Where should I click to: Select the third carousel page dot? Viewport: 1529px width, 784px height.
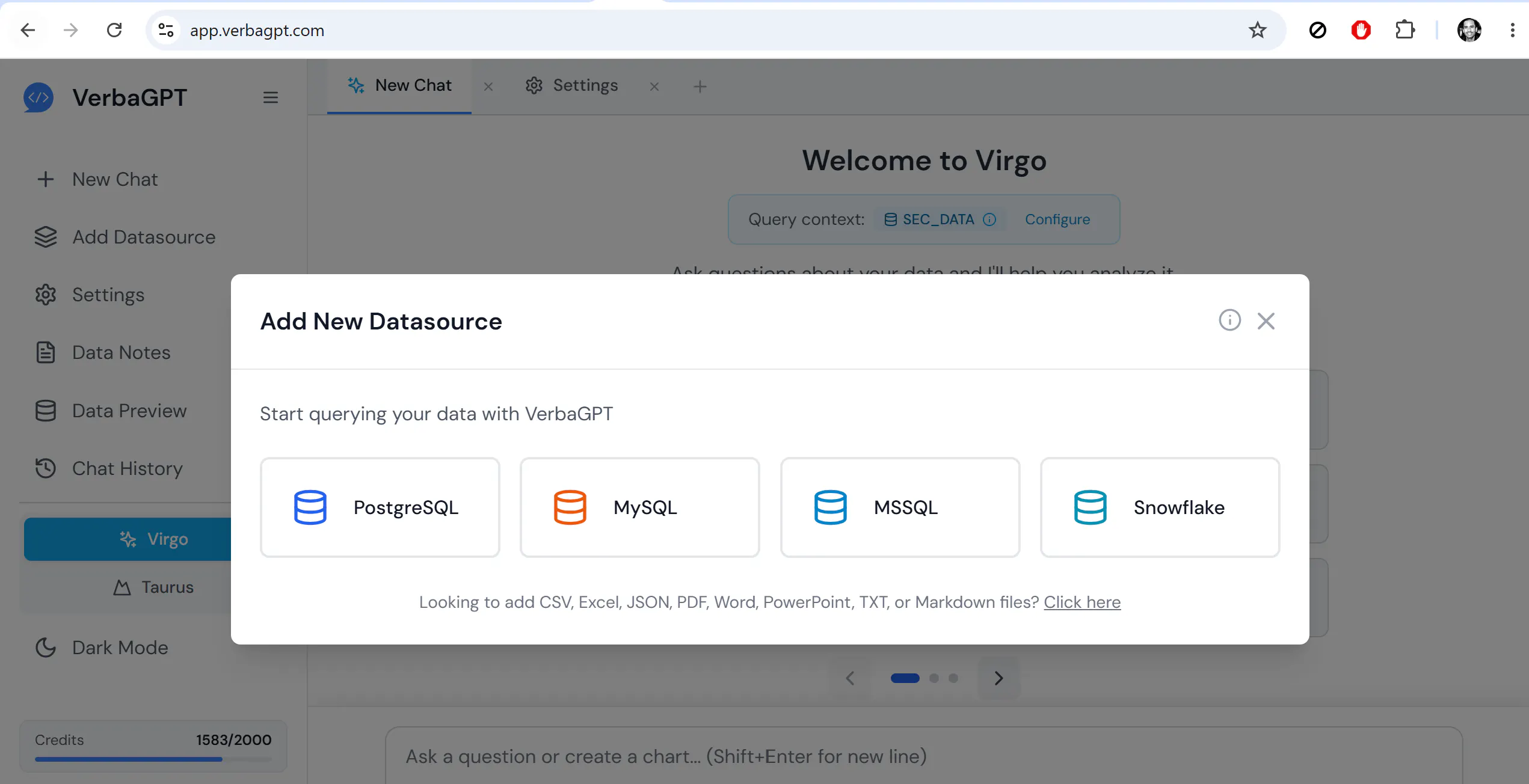click(953, 678)
